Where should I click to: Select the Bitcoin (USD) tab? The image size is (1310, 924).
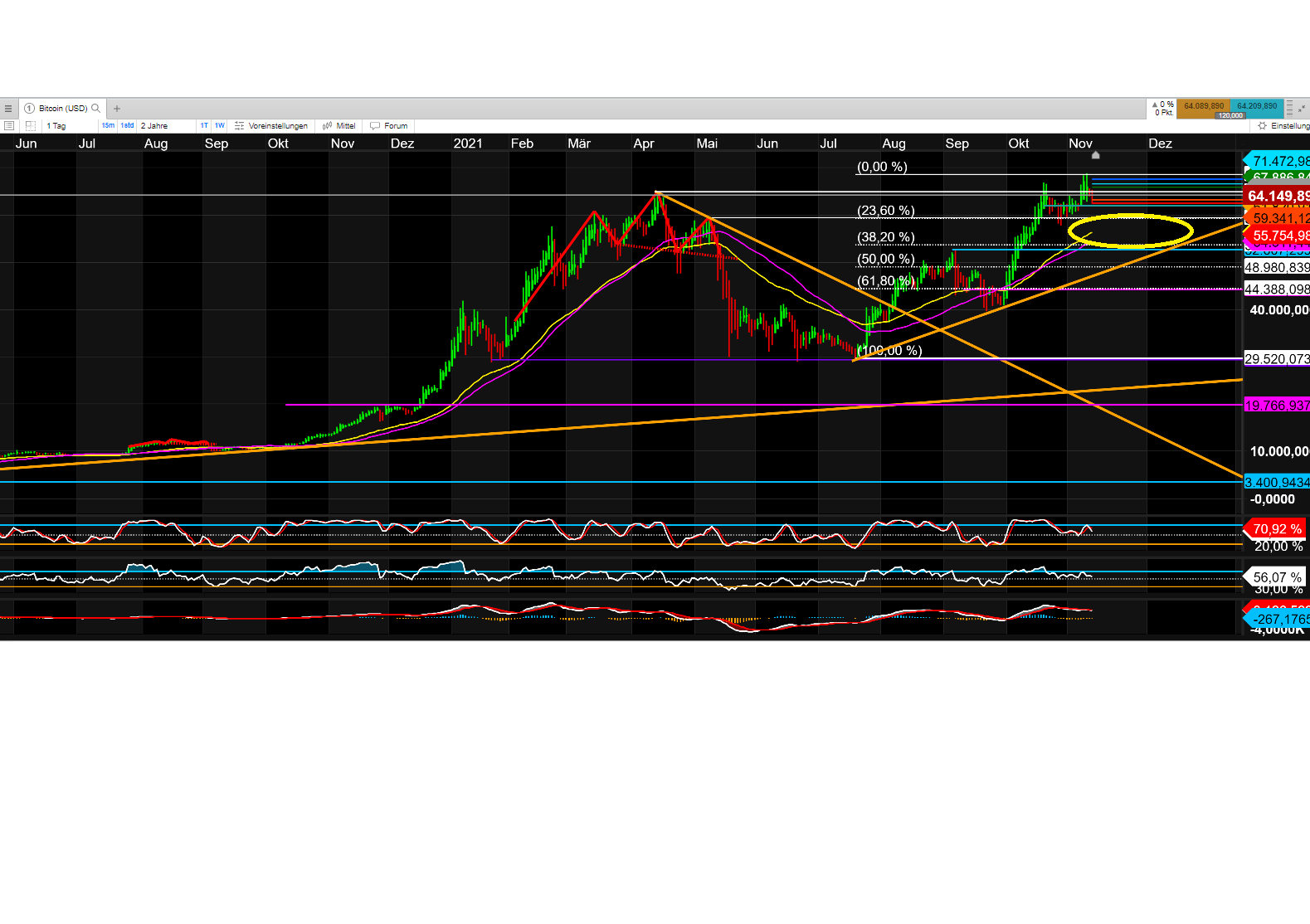[62, 109]
